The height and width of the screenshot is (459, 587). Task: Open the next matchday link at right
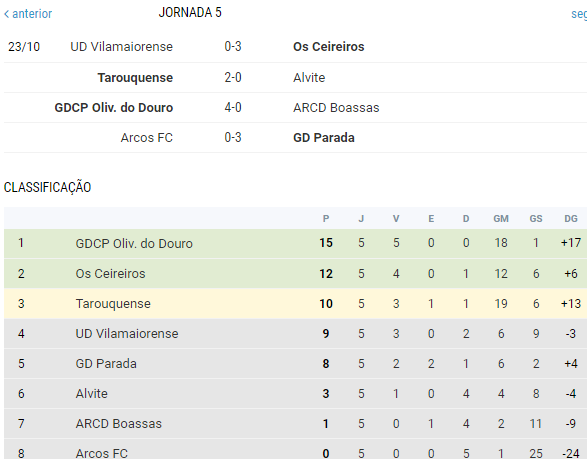579,14
